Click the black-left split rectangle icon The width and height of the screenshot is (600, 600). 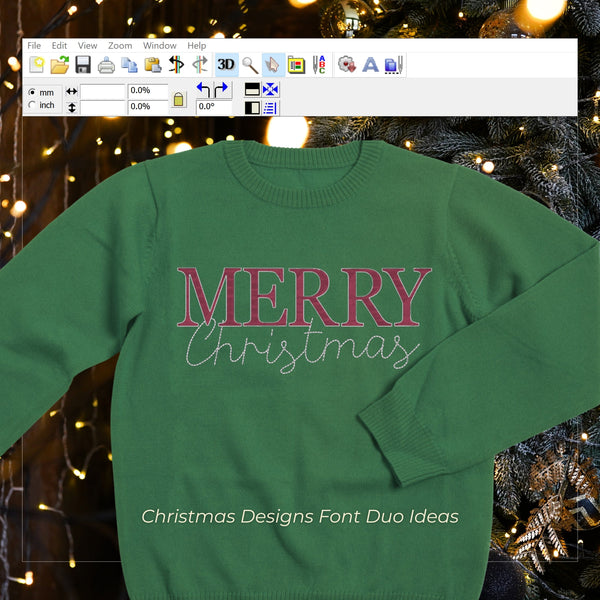point(252,108)
